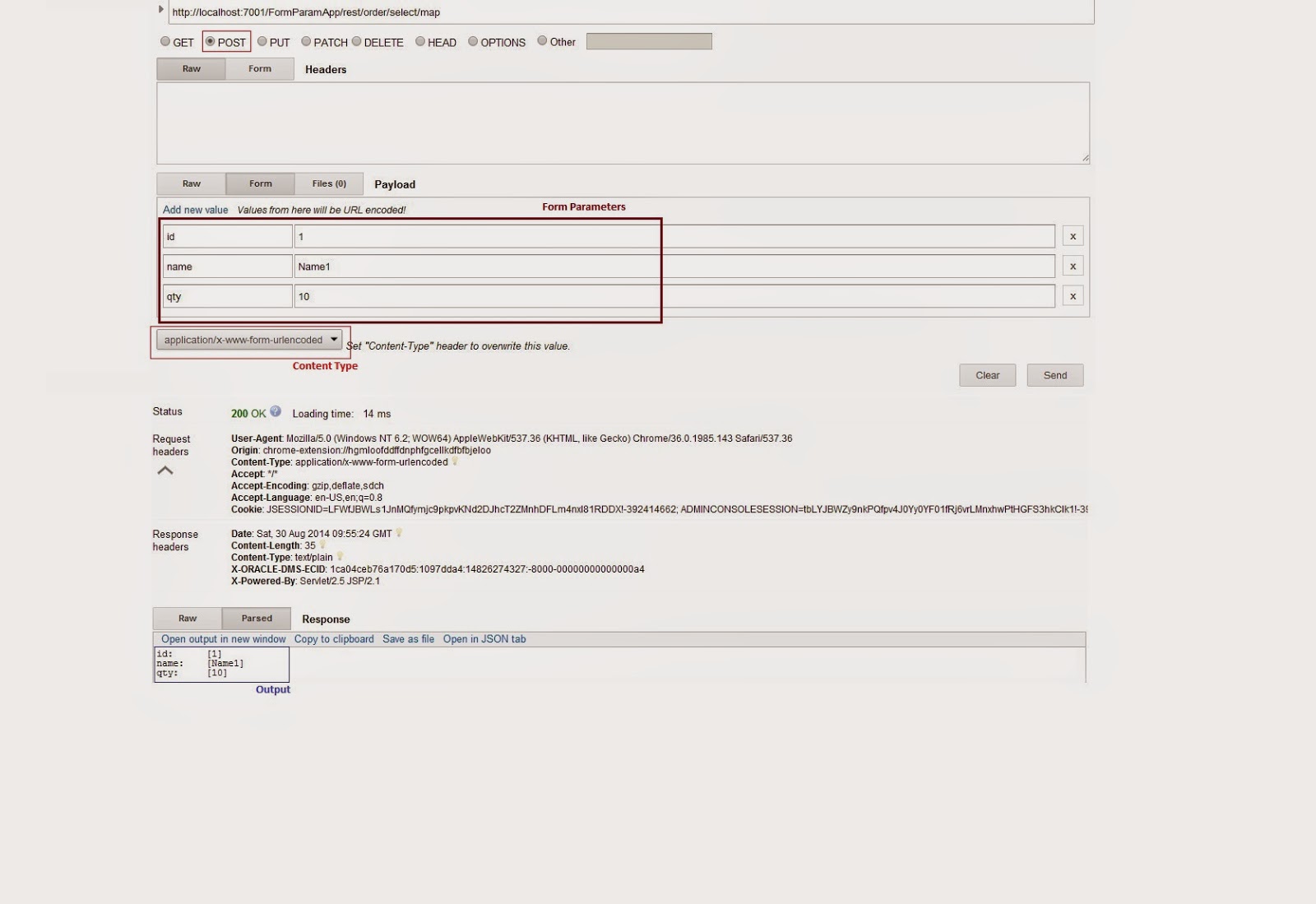The width and height of the screenshot is (1316, 904).
Task: Click the Loading time 14 ms text
Action: click(341, 414)
